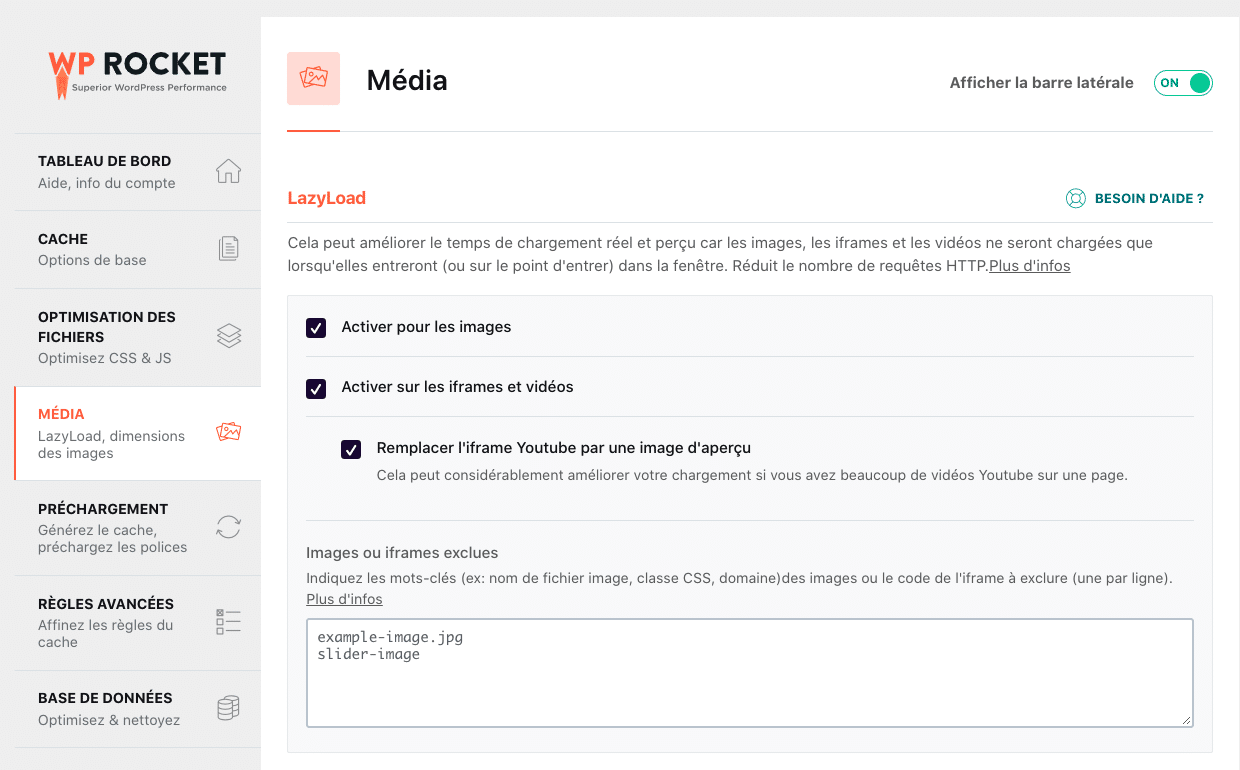Click the lifebuoy help icon near Besoin d'aide
Image resolution: width=1240 pixels, height=770 pixels.
point(1076,199)
